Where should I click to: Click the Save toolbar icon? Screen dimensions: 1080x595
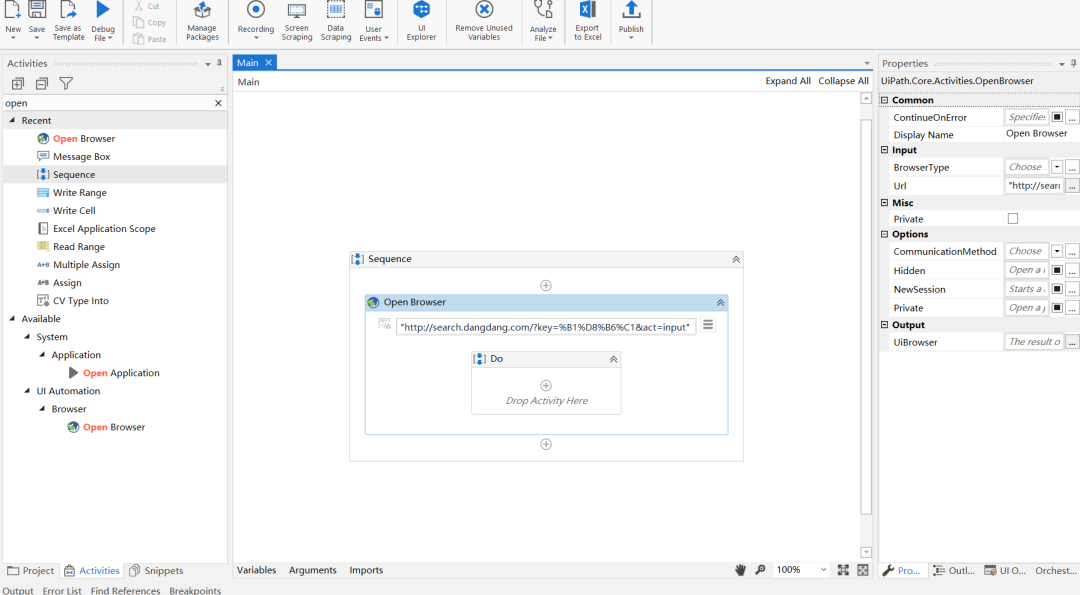click(37, 10)
